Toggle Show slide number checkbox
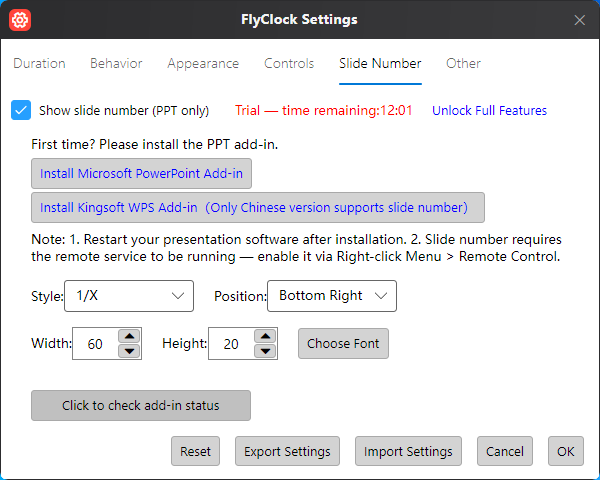The width and height of the screenshot is (600, 480). [x=21, y=110]
